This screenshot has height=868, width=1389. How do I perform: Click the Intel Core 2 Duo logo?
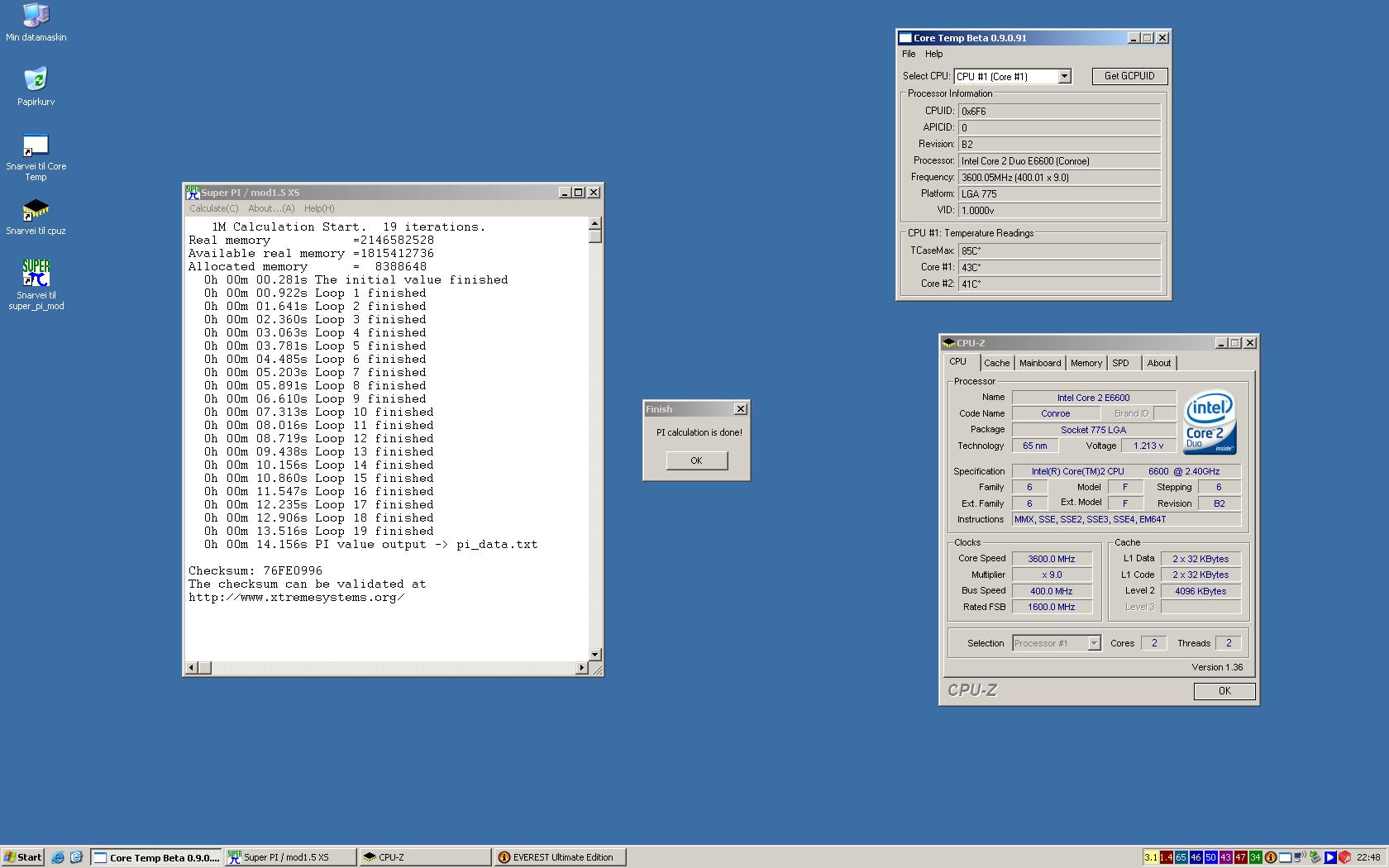tap(1210, 422)
